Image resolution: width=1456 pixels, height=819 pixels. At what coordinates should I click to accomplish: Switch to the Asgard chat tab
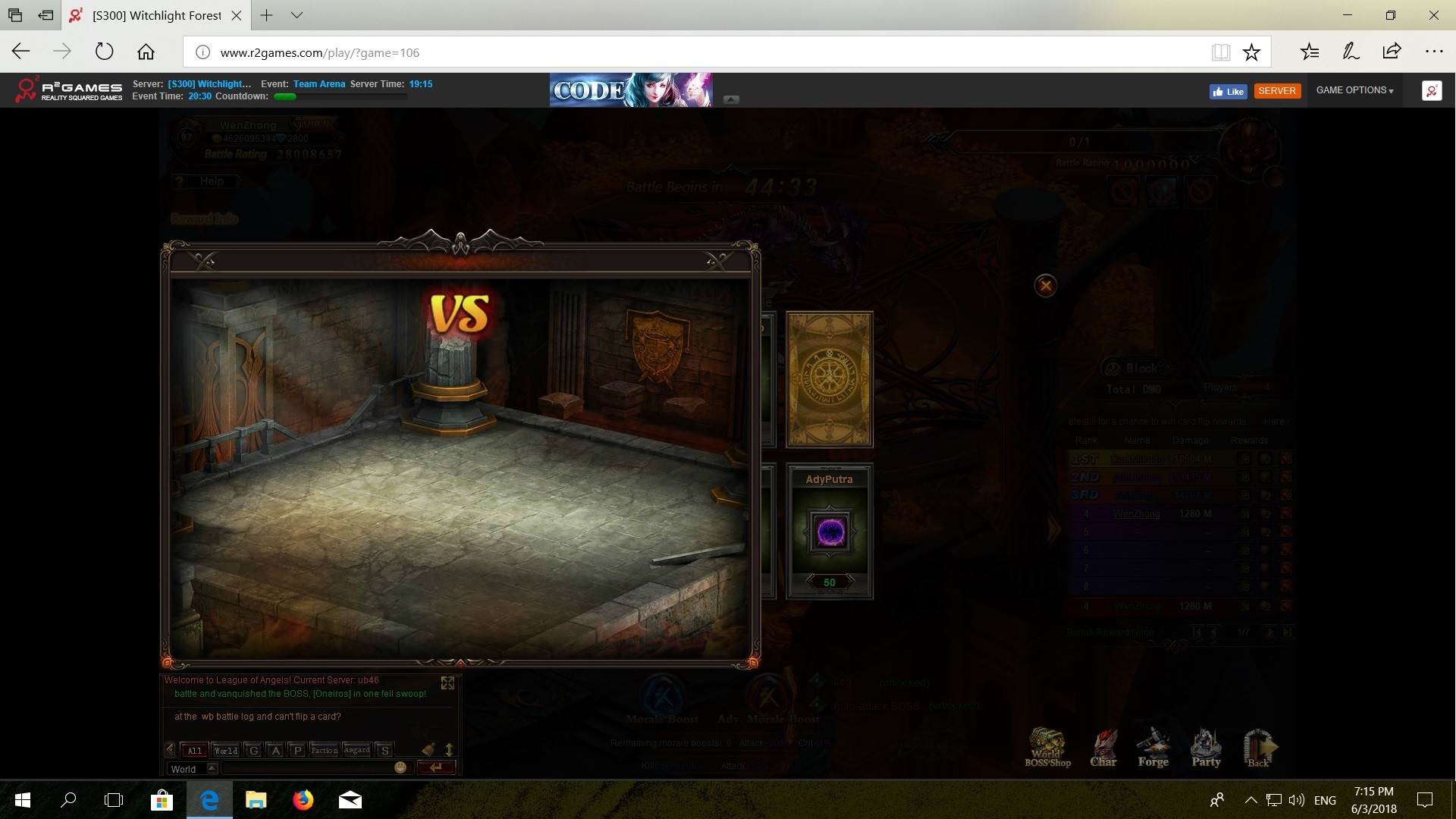point(356,750)
